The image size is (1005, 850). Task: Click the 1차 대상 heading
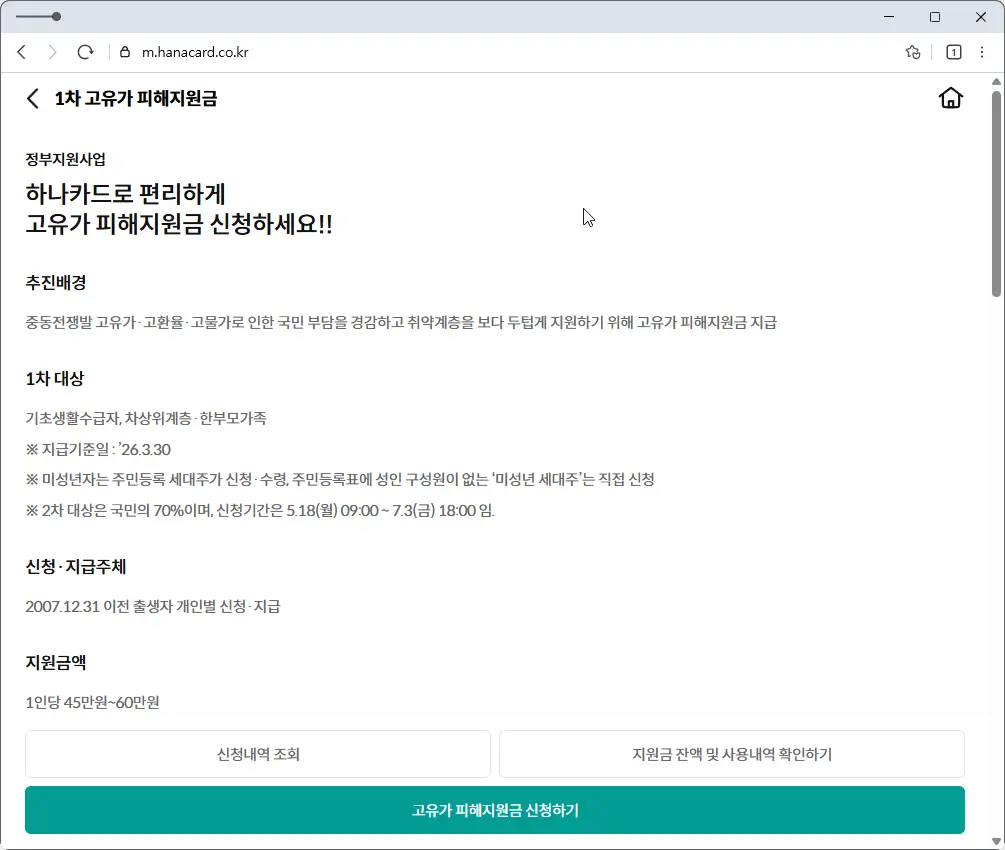(54, 379)
